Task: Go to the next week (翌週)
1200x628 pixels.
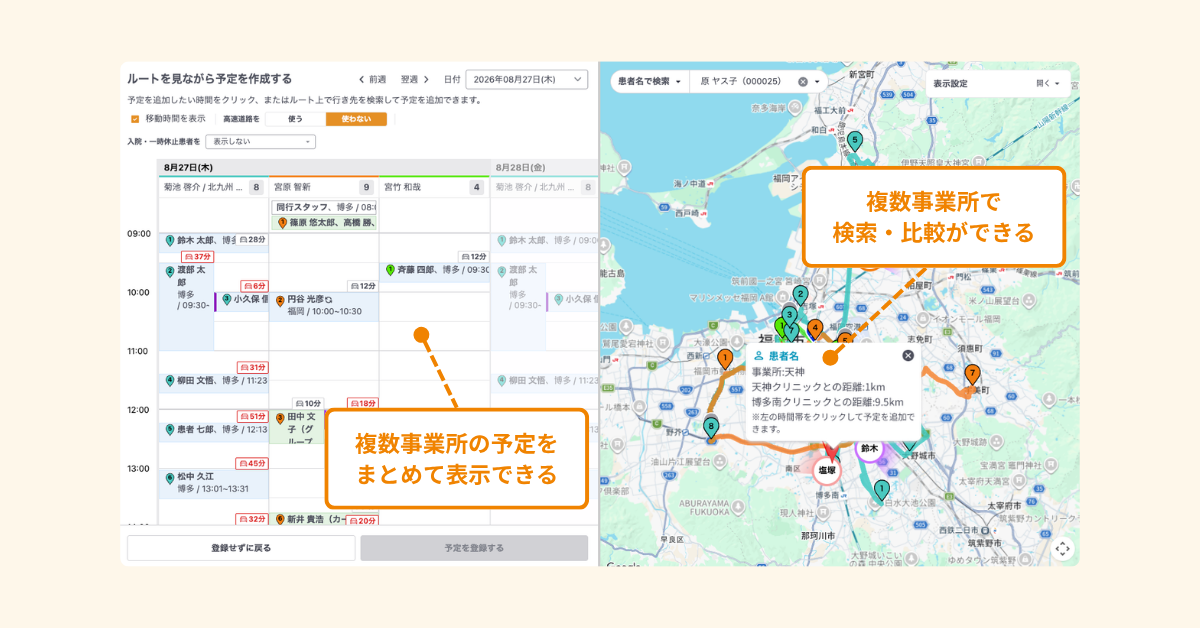Action: click(x=415, y=79)
